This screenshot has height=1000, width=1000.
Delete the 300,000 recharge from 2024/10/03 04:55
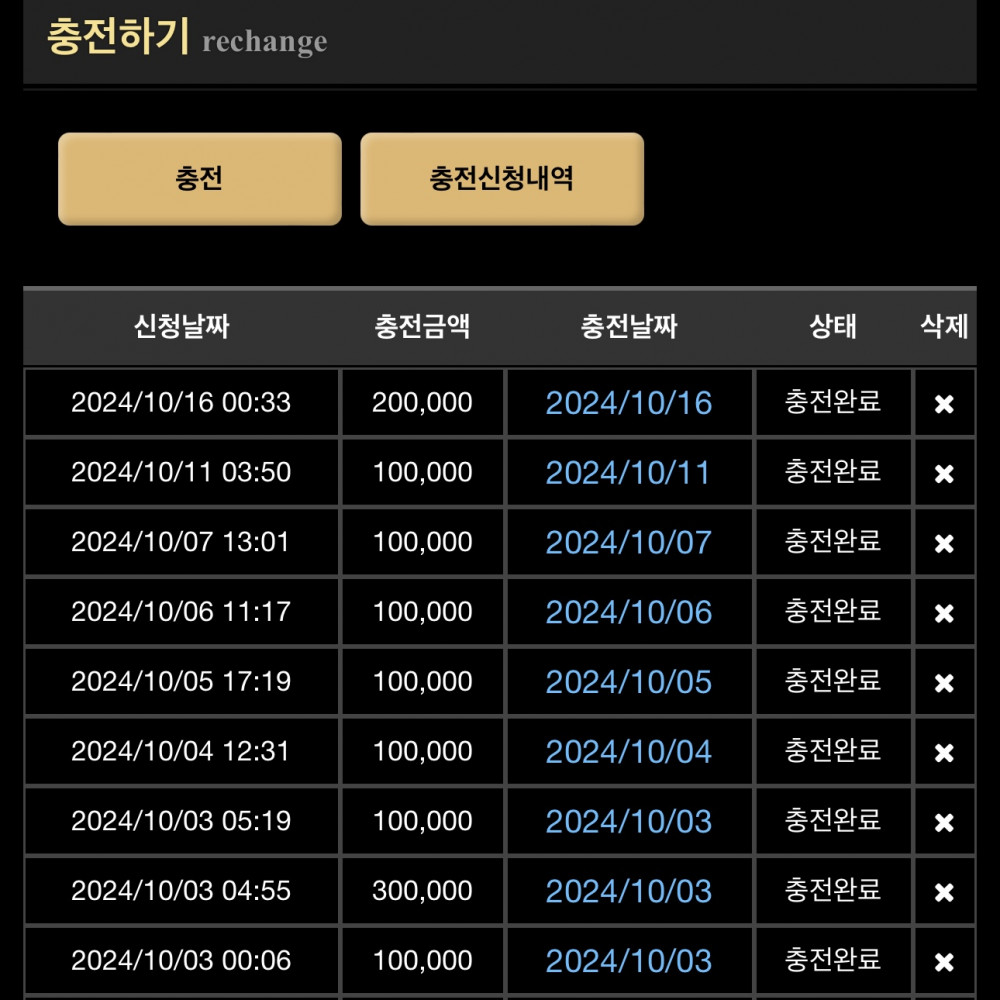pyautogui.click(x=943, y=893)
